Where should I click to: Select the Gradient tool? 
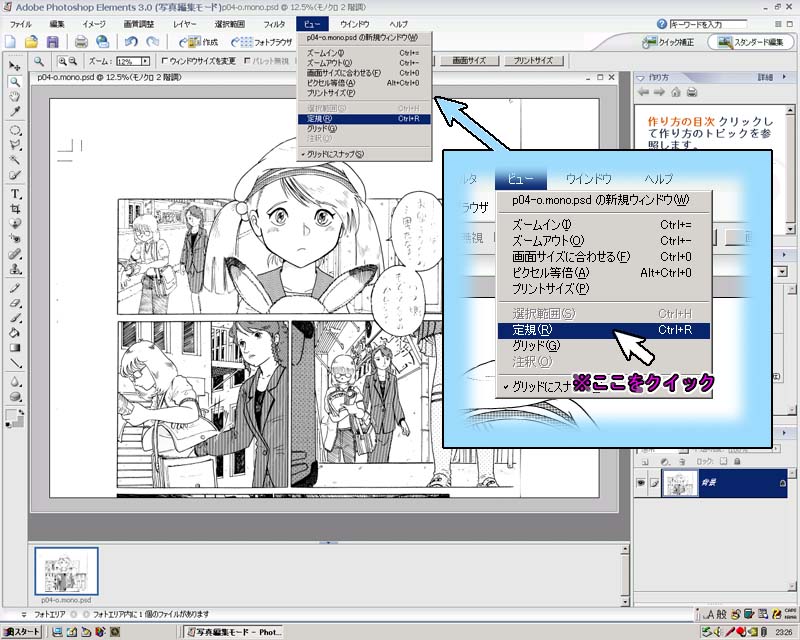coord(15,348)
